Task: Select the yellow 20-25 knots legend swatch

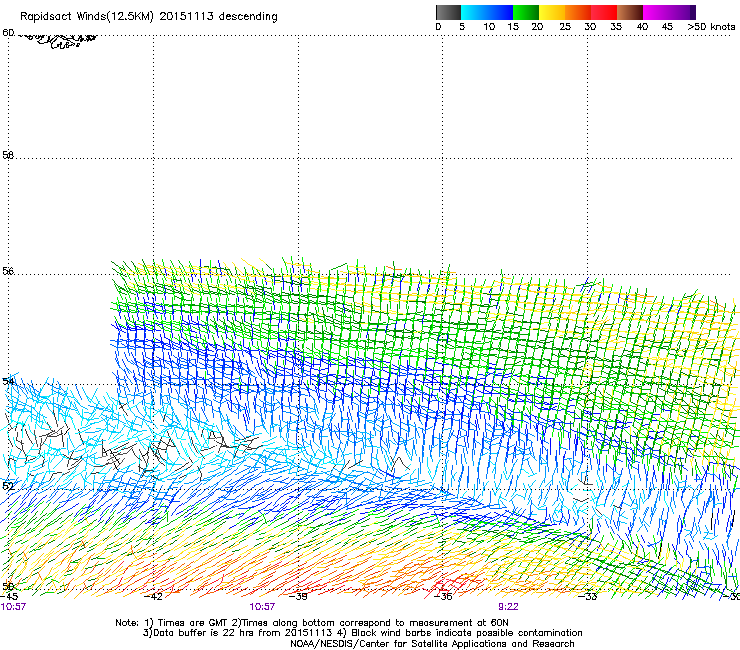Action: (552, 12)
